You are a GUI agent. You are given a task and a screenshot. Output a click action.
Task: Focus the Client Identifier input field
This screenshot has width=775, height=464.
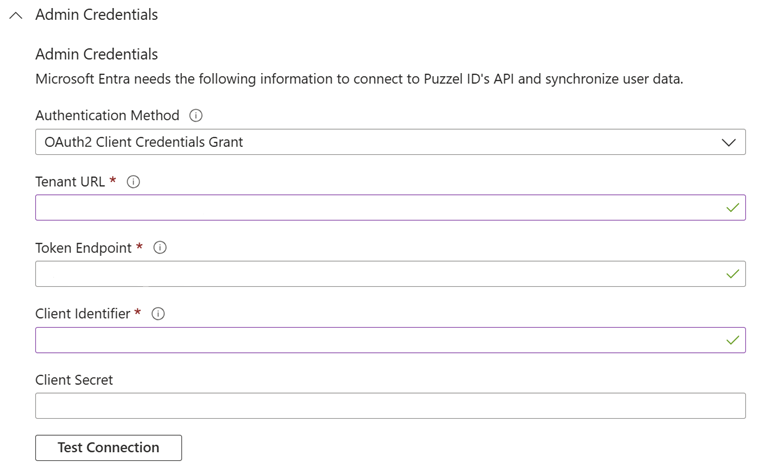[390, 340]
